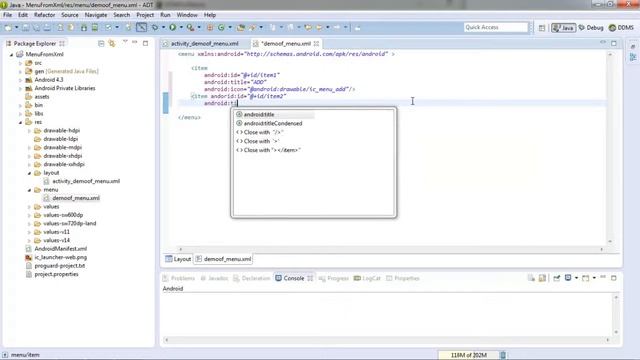640x360 pixels.
Task: Open Package Explorer view menu triangle
Action: (125, 42)
